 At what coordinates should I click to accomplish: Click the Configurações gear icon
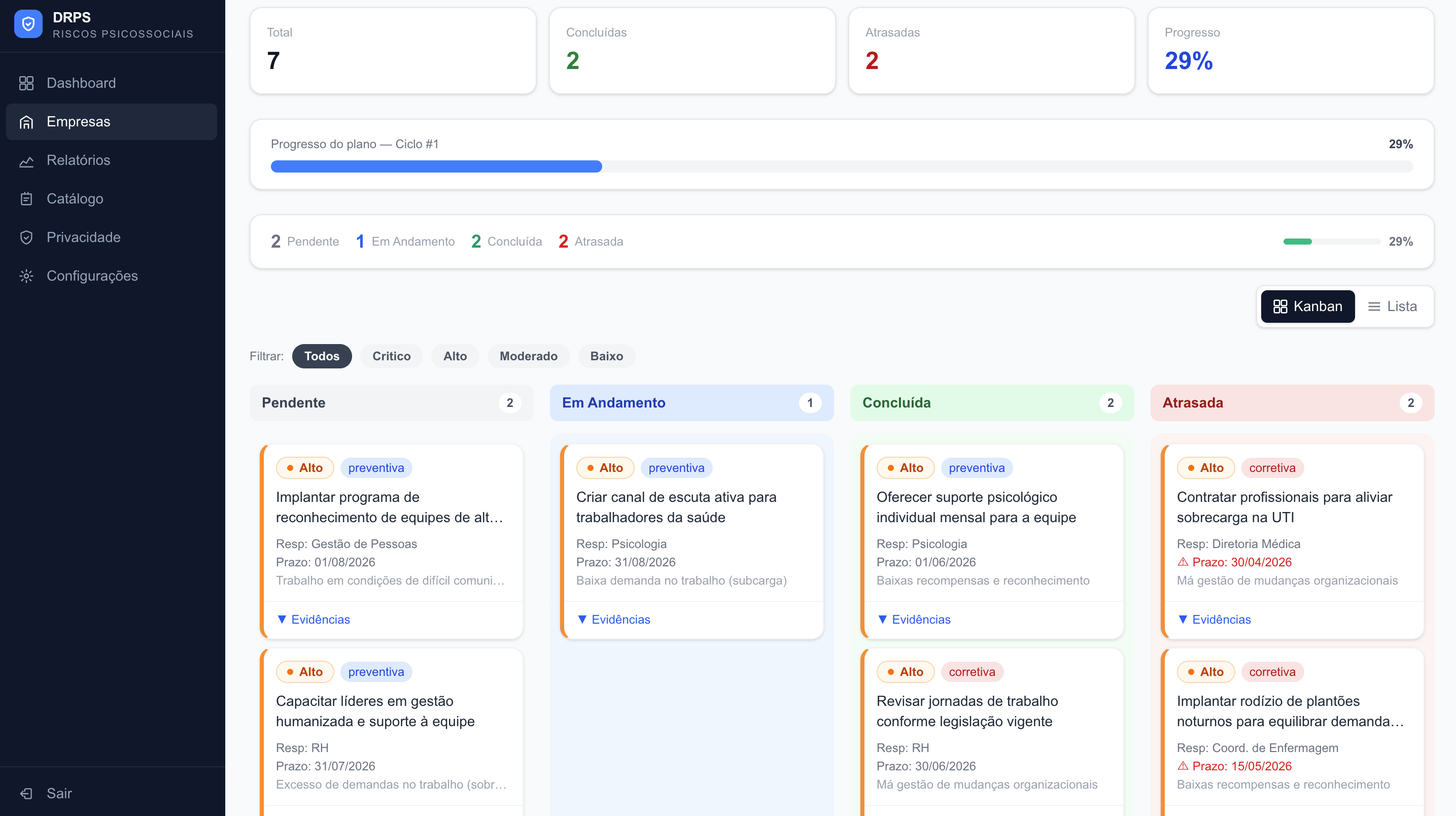click(26, 276)
